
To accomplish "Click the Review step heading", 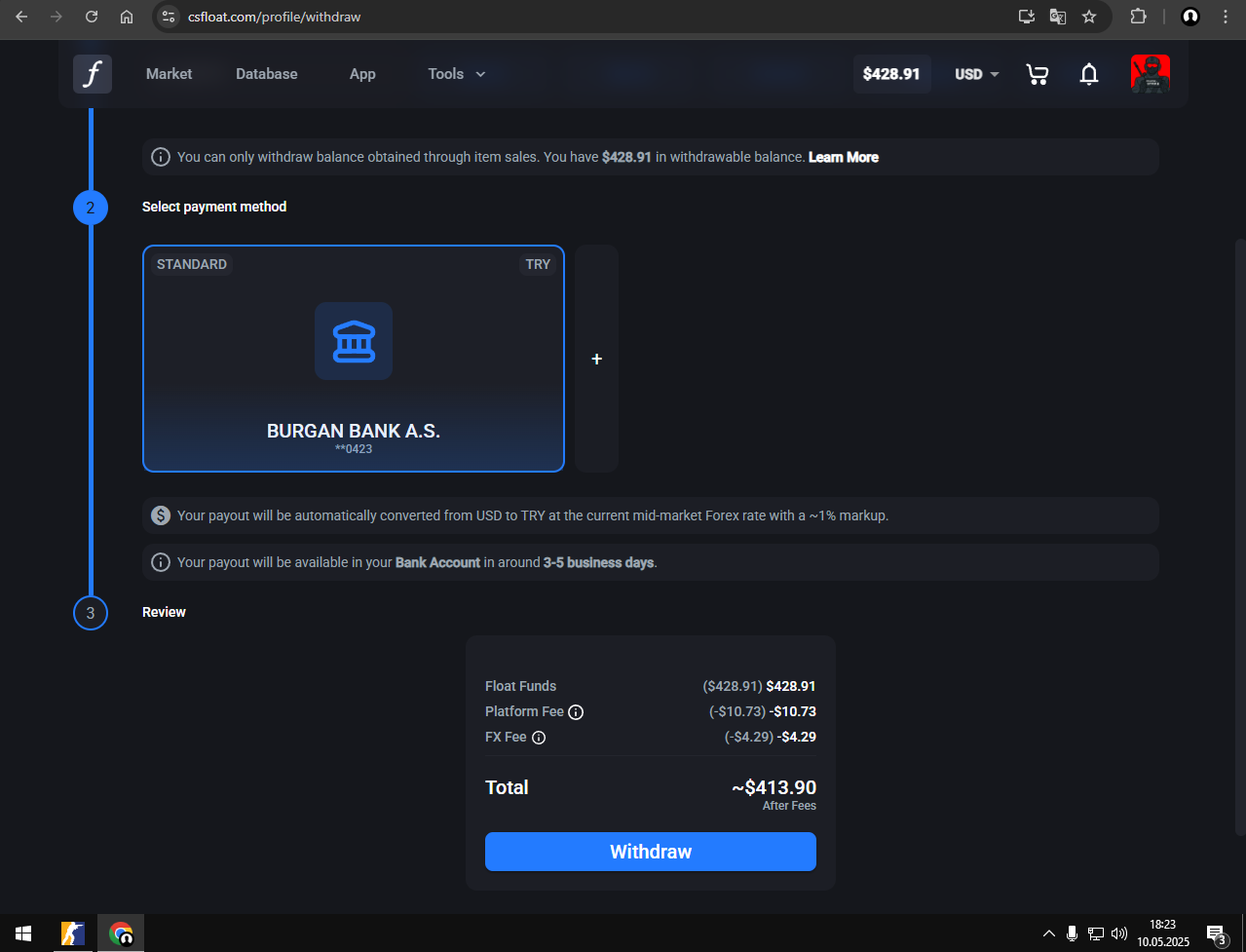I will pyautogui.click(x=164, y=612).
